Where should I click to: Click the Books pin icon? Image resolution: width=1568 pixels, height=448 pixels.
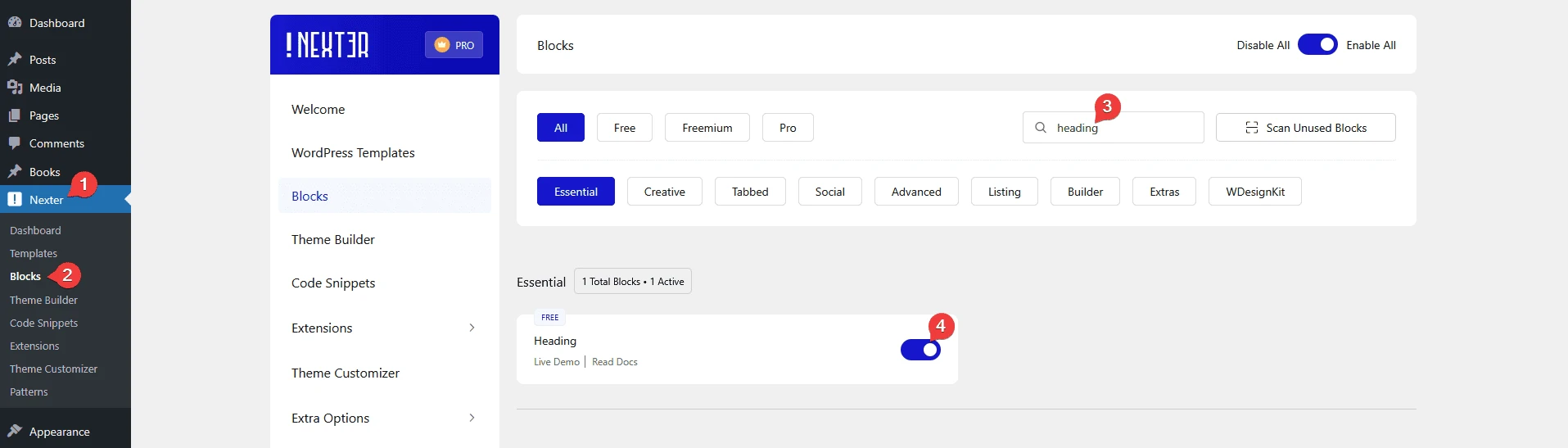tap(15, 172)
